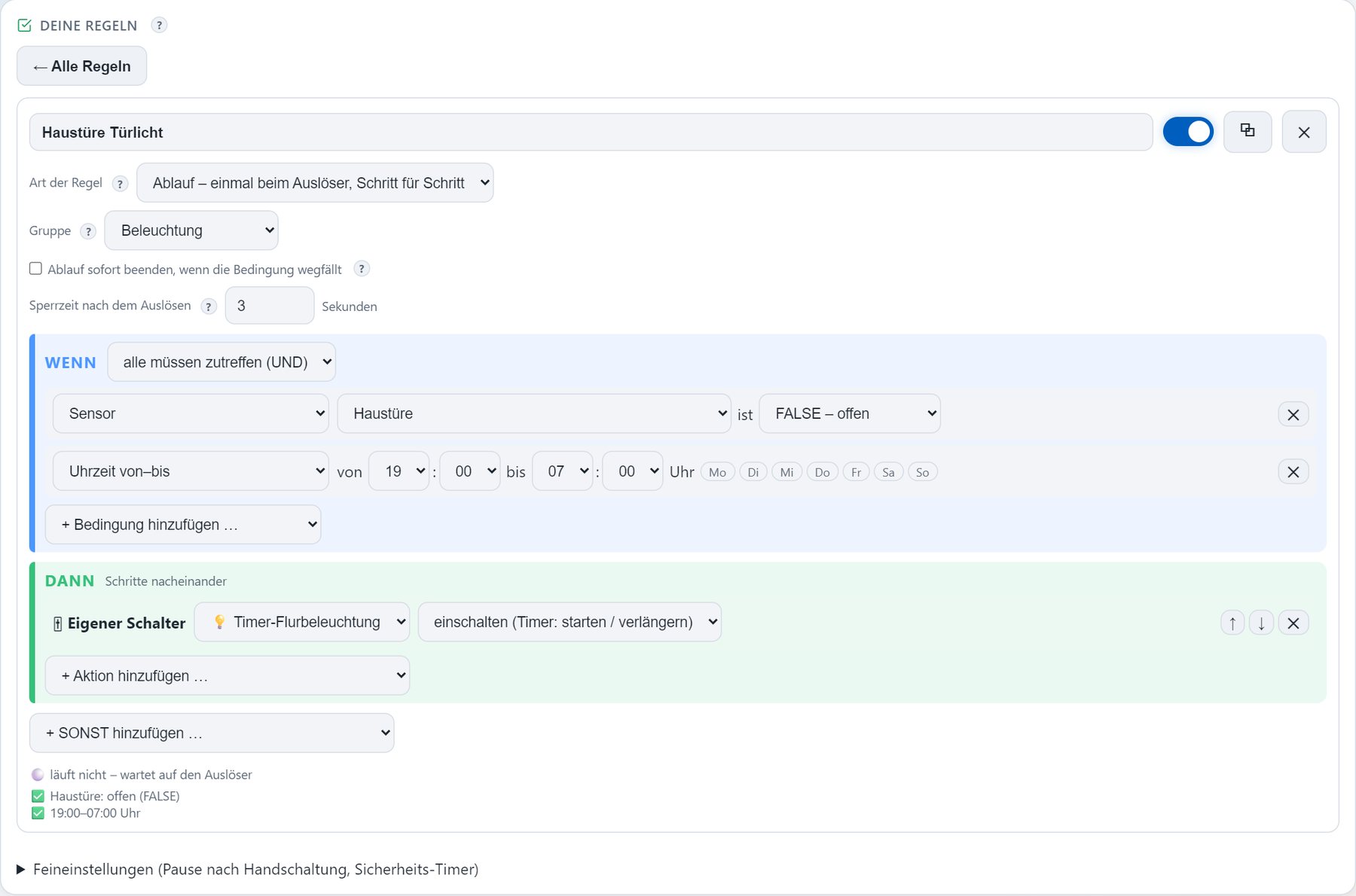This screenshot has height=896, width=1356.
Task: Open the Timer-Flurbeleuchtung switch dropdown
Action: [302, 622]
